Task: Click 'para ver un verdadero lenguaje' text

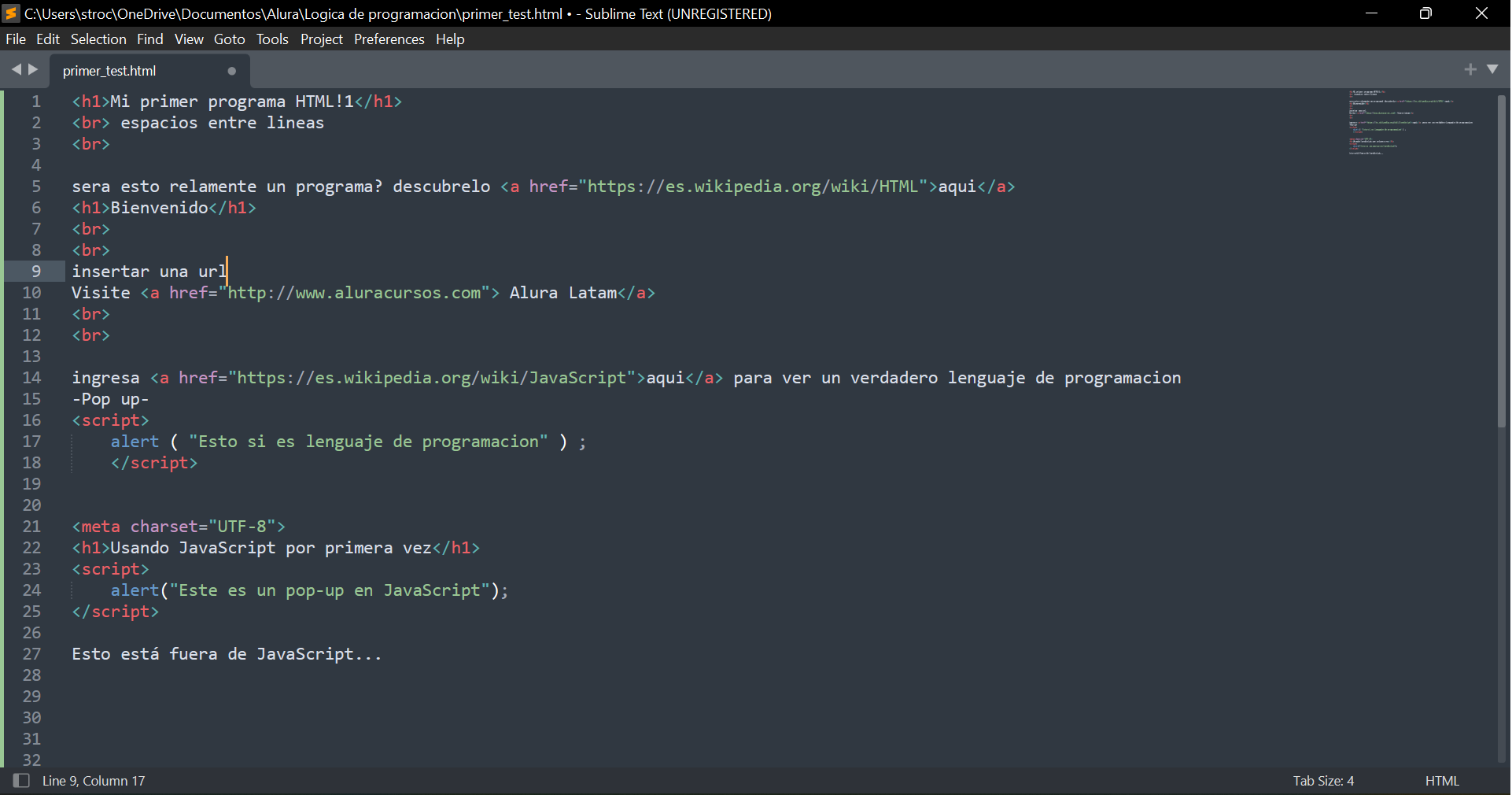Action: point(880,378)
